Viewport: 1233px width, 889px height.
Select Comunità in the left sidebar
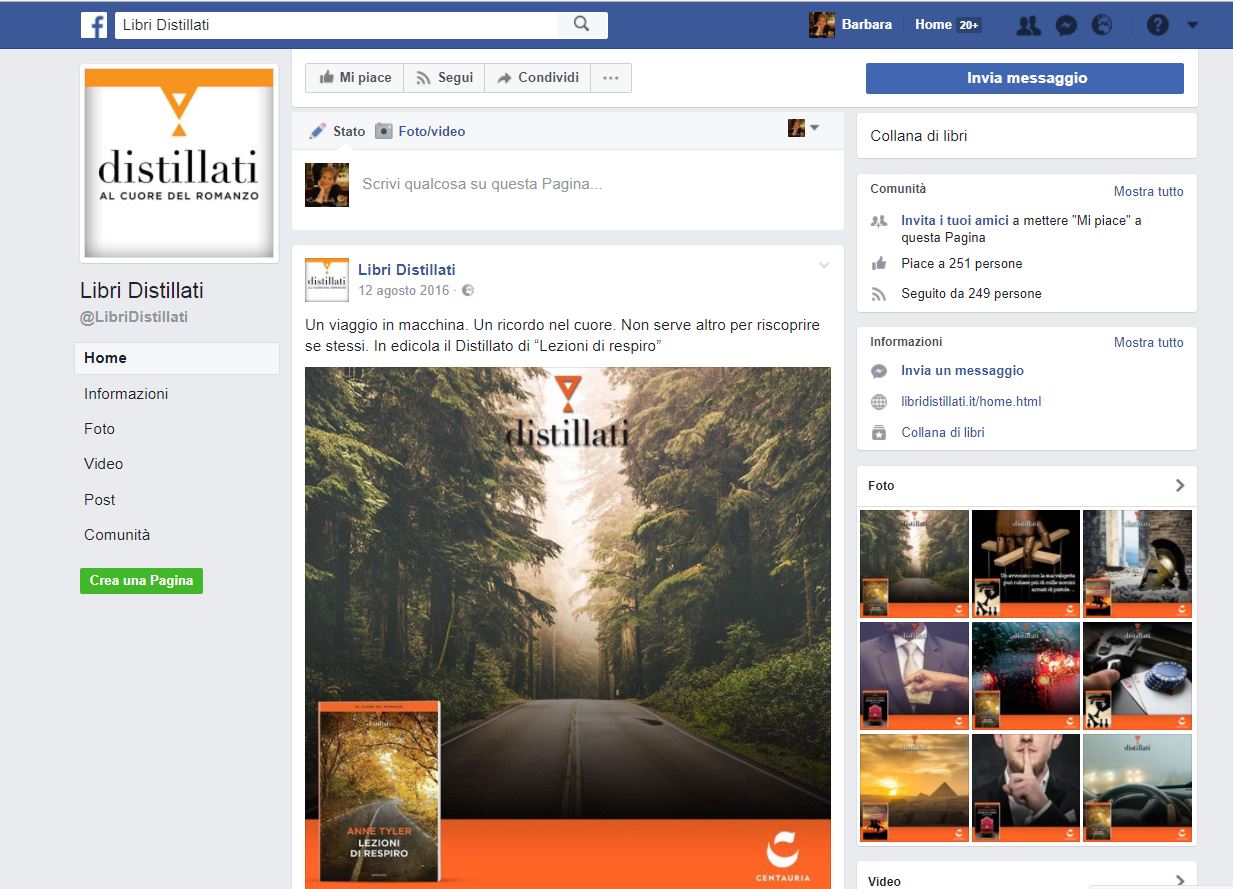tap(117, 535)
